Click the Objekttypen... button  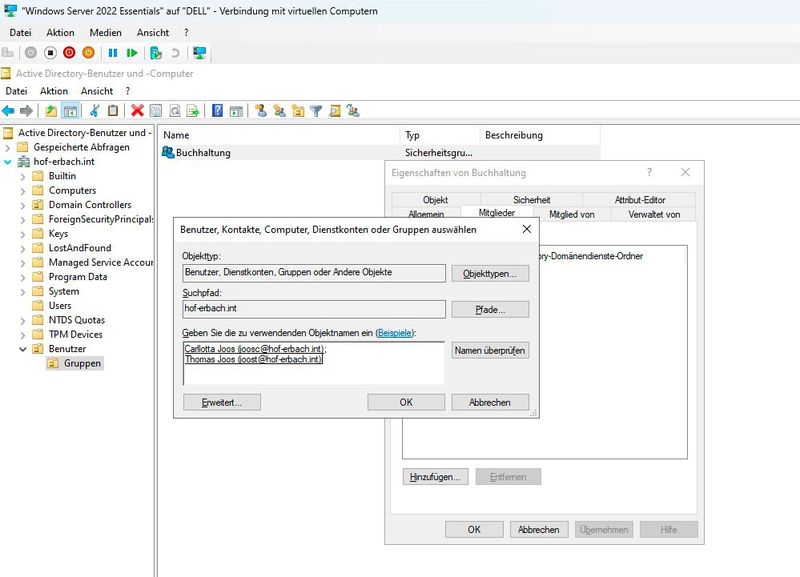[490, 273]
